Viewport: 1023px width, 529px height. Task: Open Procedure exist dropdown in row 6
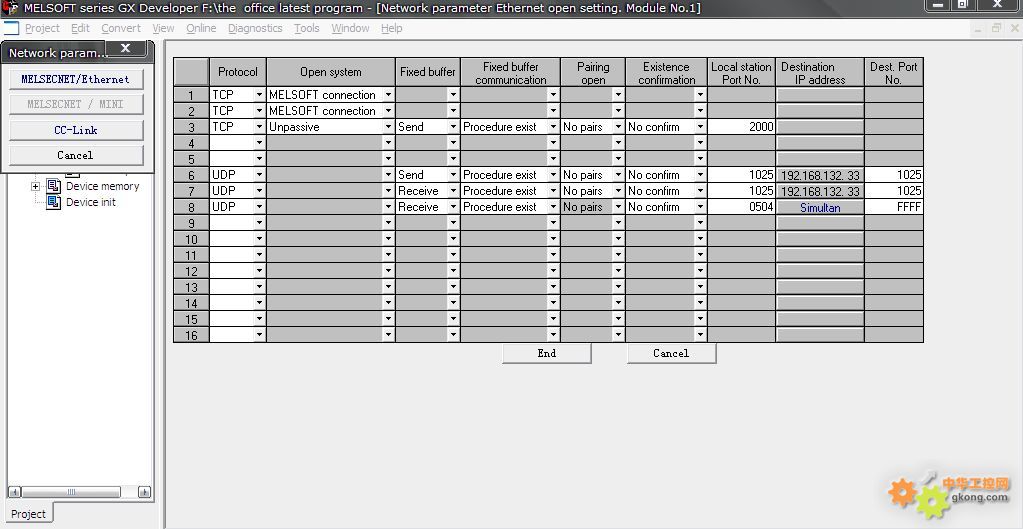pos(553,175)
